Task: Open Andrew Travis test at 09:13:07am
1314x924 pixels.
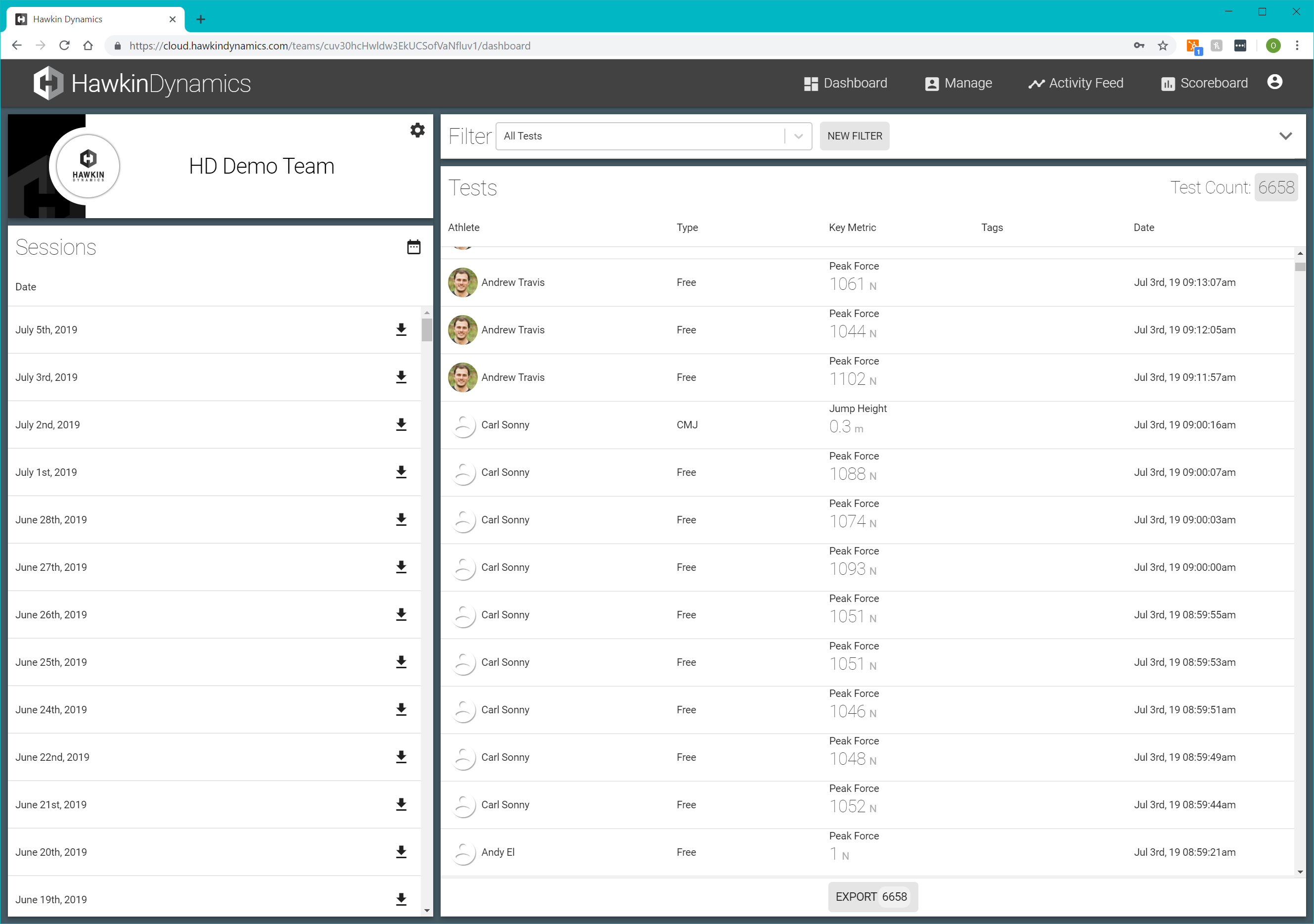Action: coord(867,282)
